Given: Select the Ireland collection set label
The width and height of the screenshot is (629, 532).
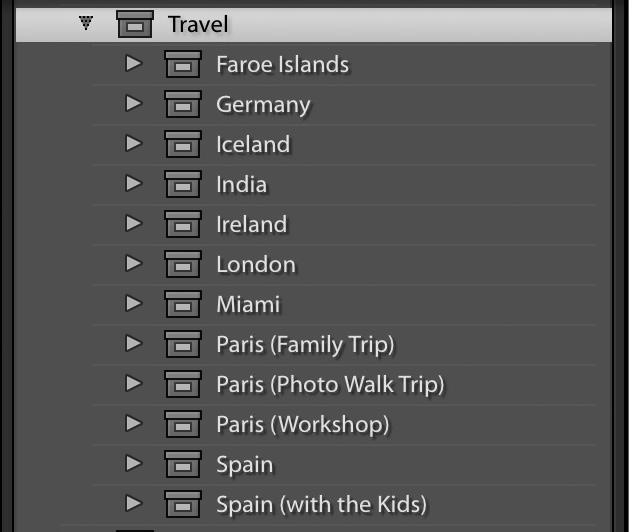Looking at the screenshot, I should point(252,224).
